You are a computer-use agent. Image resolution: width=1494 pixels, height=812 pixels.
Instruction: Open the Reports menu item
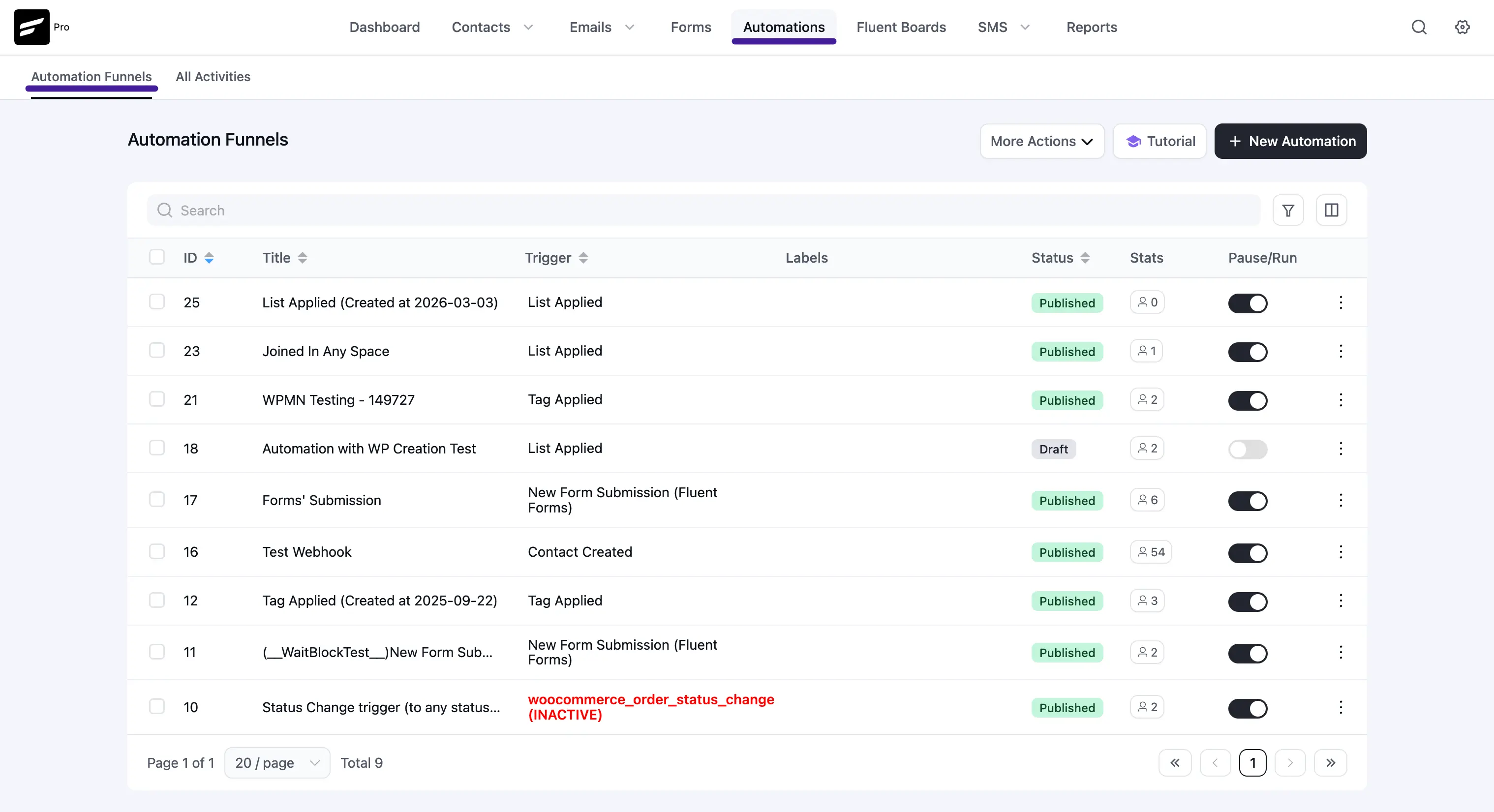pyautogui.click(x=1092, y=27)
